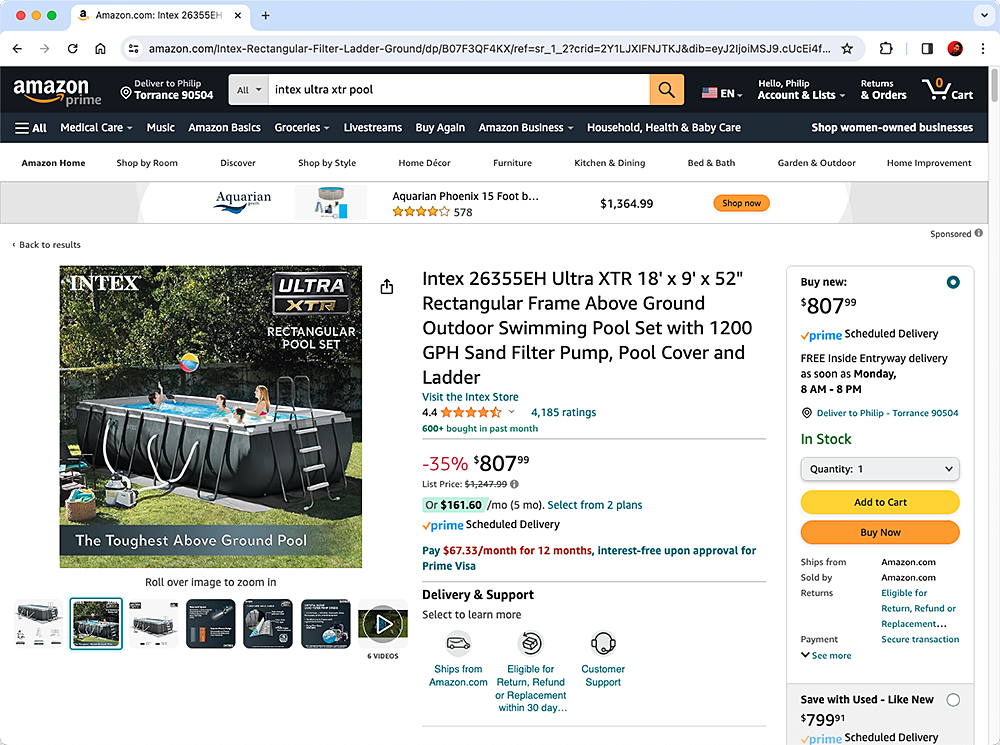This screenshot has width=1000, height=745.
Task: Expand the 4.4 star rating breakdown
Action: coord(510,411)
